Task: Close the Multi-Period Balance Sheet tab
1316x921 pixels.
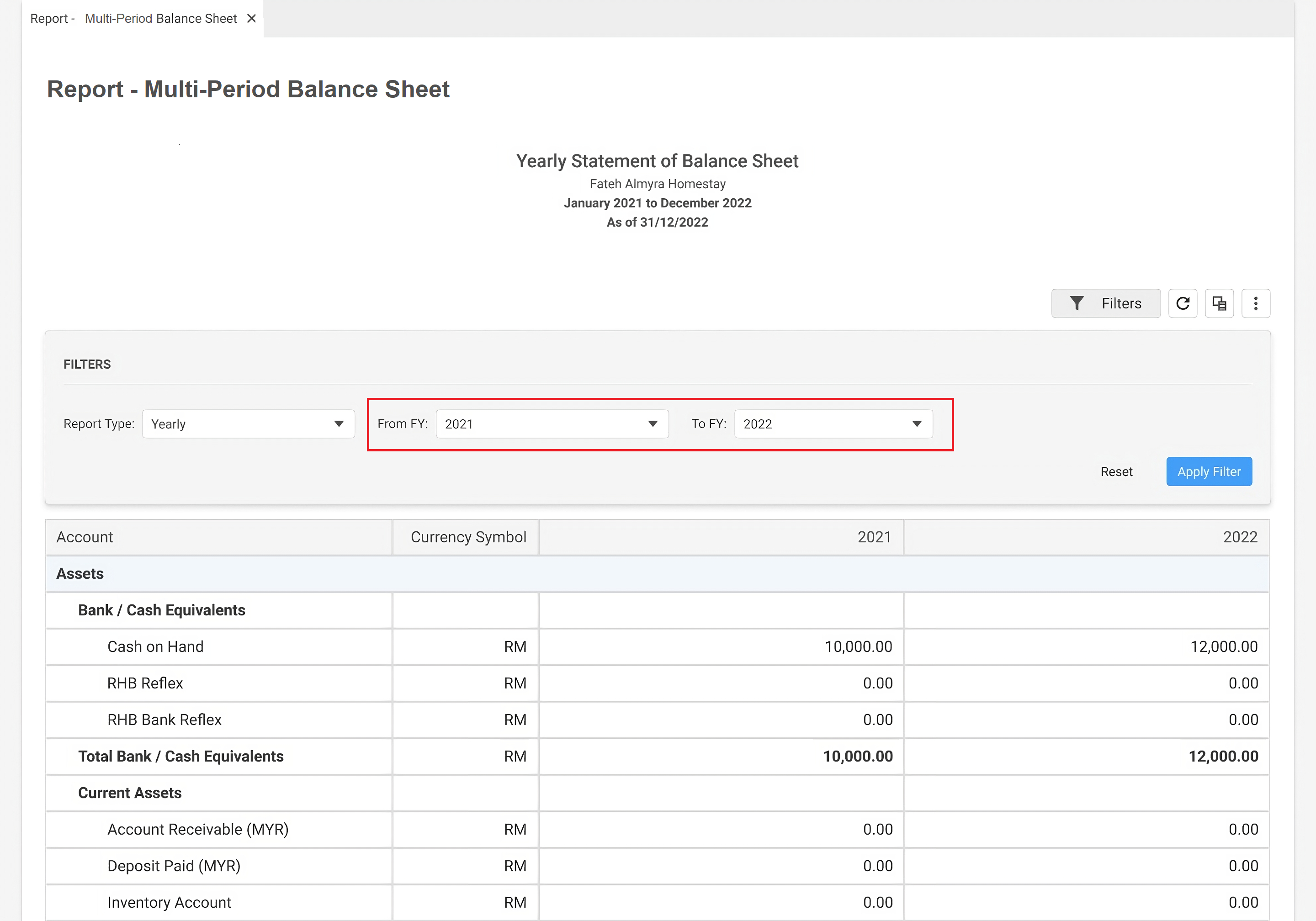Action: click(x=251, y=18)
